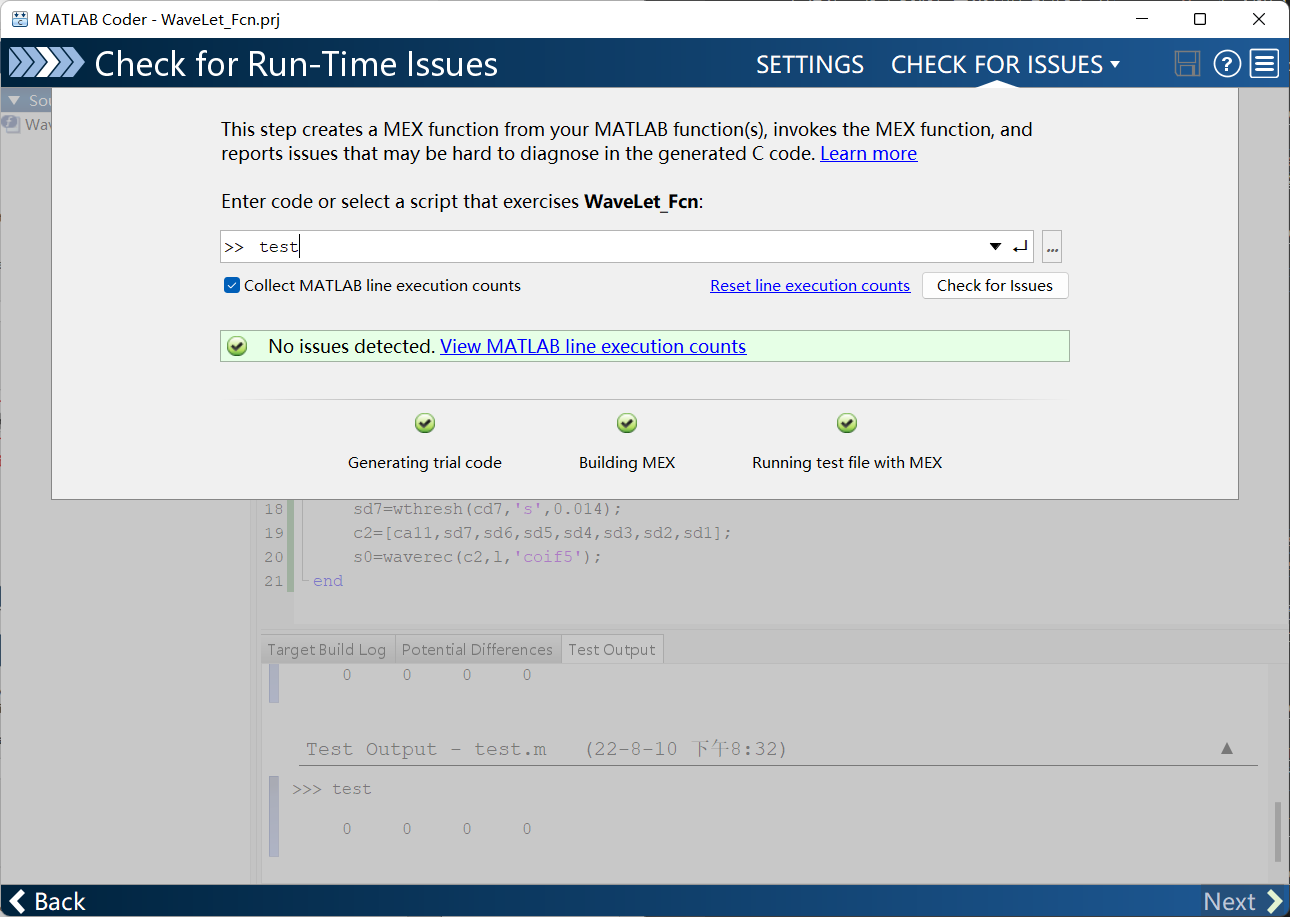Expand the CHECK FOR ISSUES dropdown menu

click(1005, 64)
